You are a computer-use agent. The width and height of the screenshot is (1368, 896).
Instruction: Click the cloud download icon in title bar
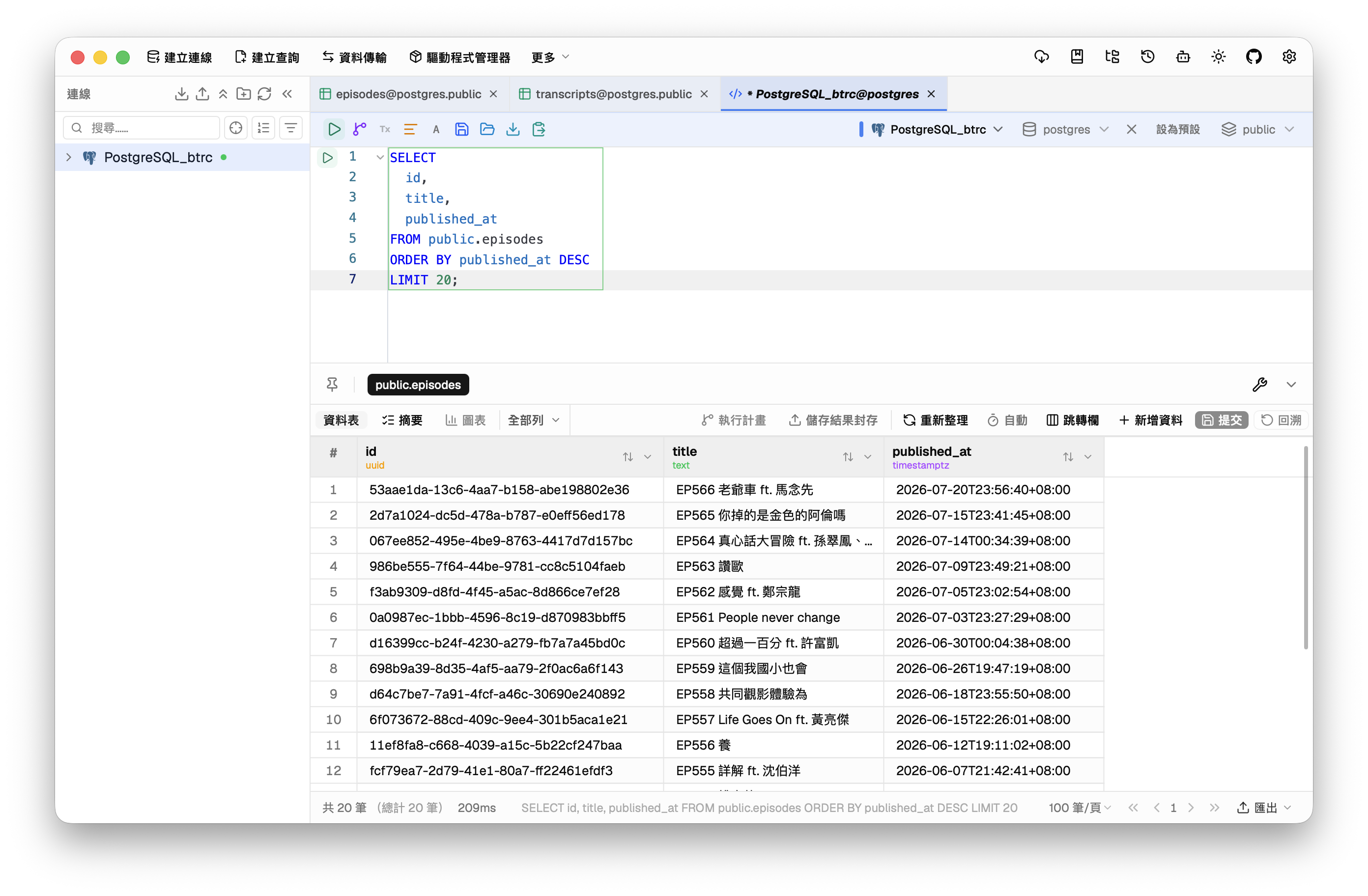[1042, 57]
